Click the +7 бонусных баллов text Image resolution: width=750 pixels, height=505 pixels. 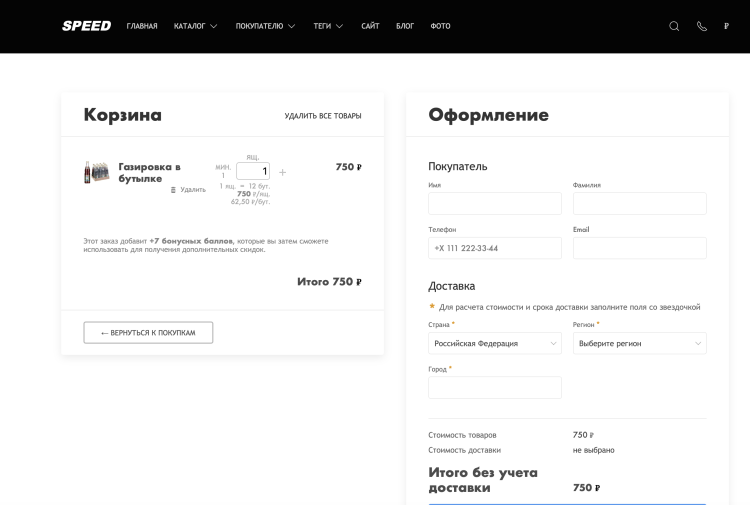pyautogui.click(x=191, y=241)
